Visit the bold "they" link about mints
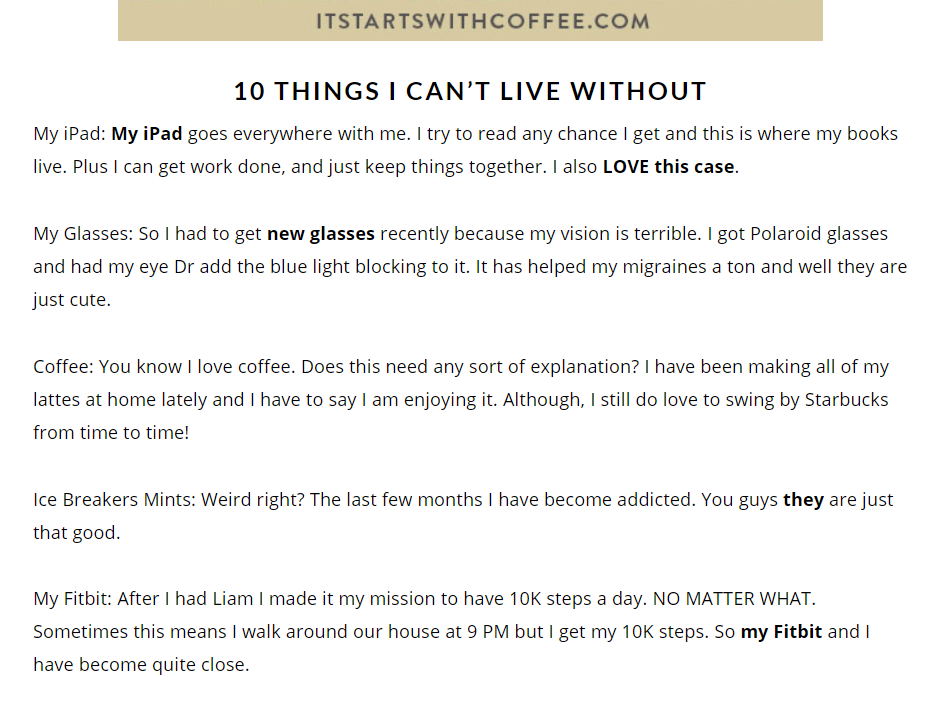947x701 pixels. pos(803,499)
